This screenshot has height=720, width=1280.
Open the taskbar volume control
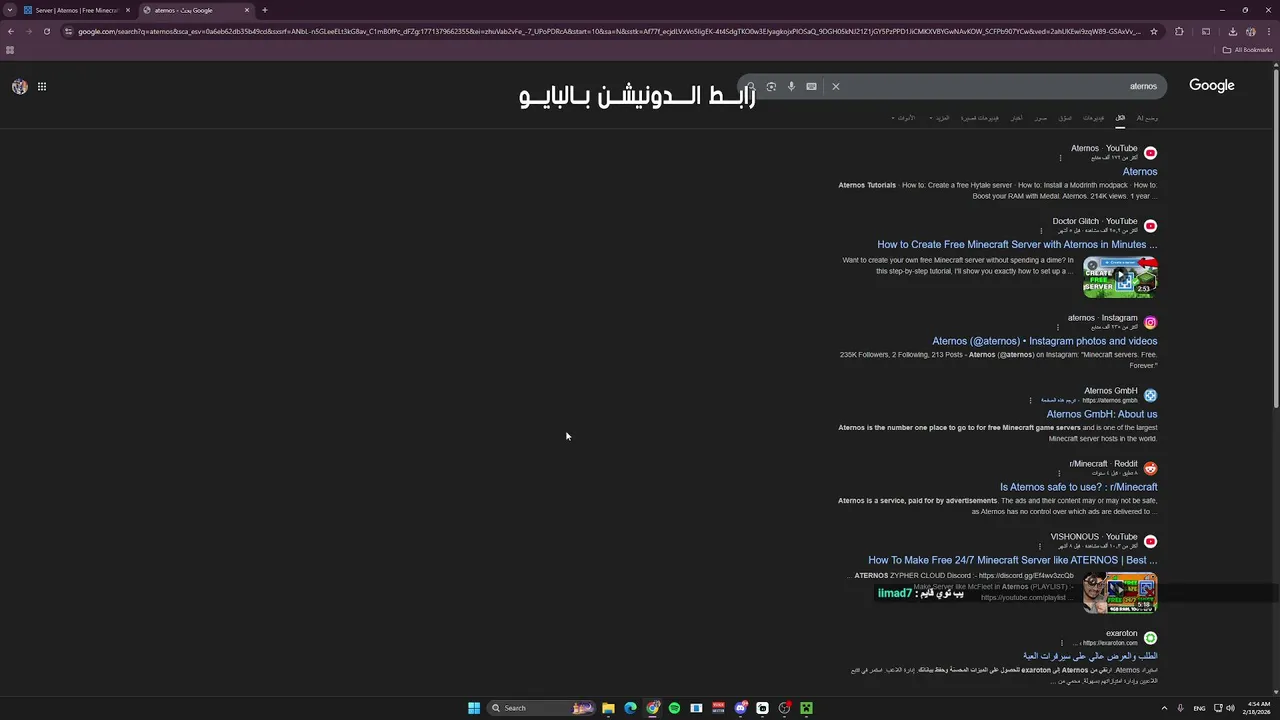(1230, 708)
